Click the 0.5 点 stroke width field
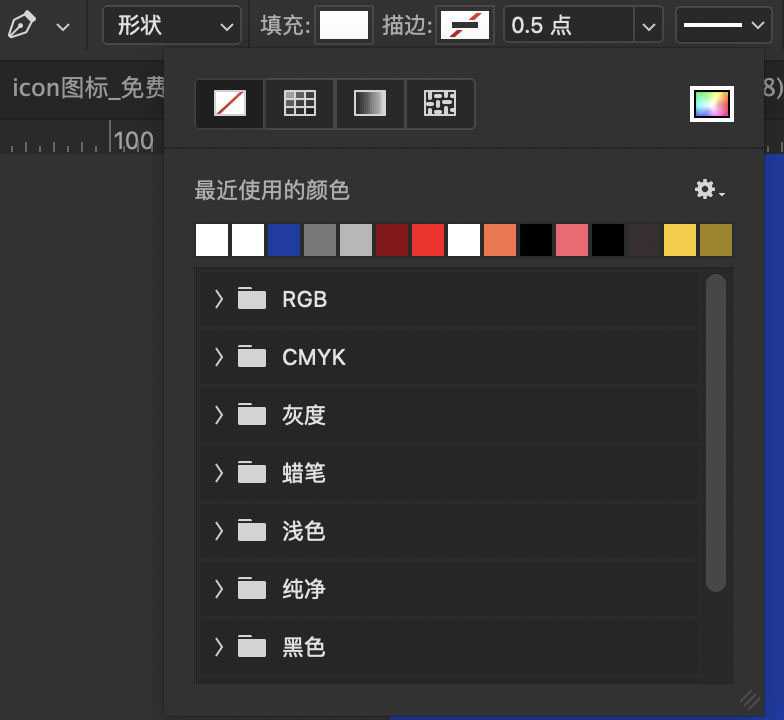The width and height of the screenshot is (784, 720). pyautogui.click(x=568, y=25)
